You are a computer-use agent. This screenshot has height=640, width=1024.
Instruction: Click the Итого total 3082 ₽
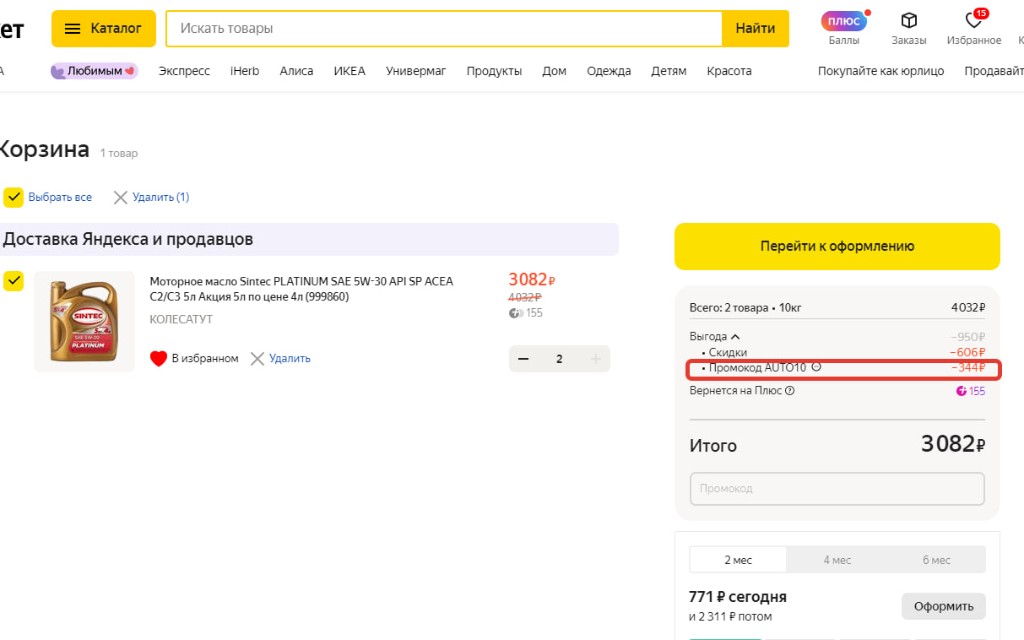[953, 444]
